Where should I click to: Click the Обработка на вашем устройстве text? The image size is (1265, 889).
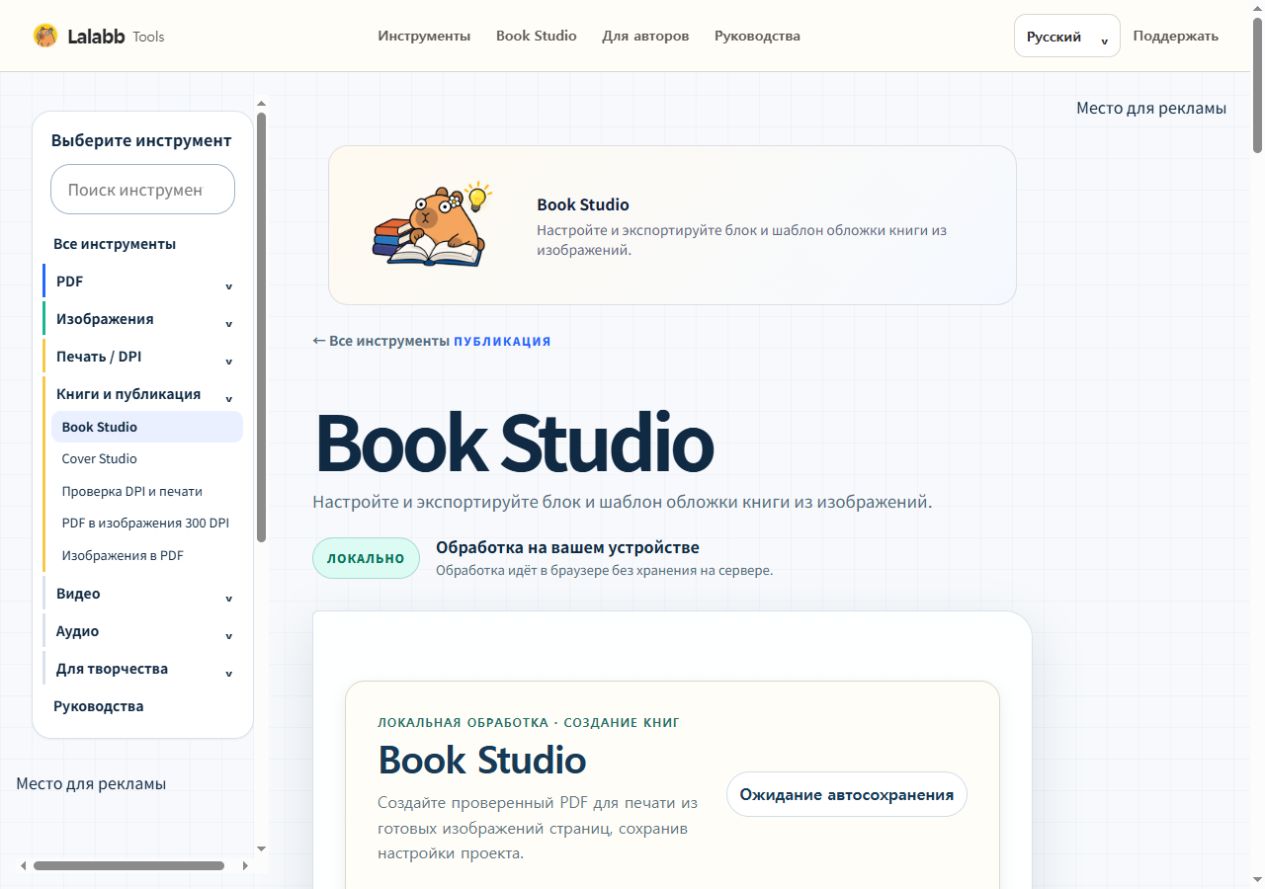[x=567, y=548]
